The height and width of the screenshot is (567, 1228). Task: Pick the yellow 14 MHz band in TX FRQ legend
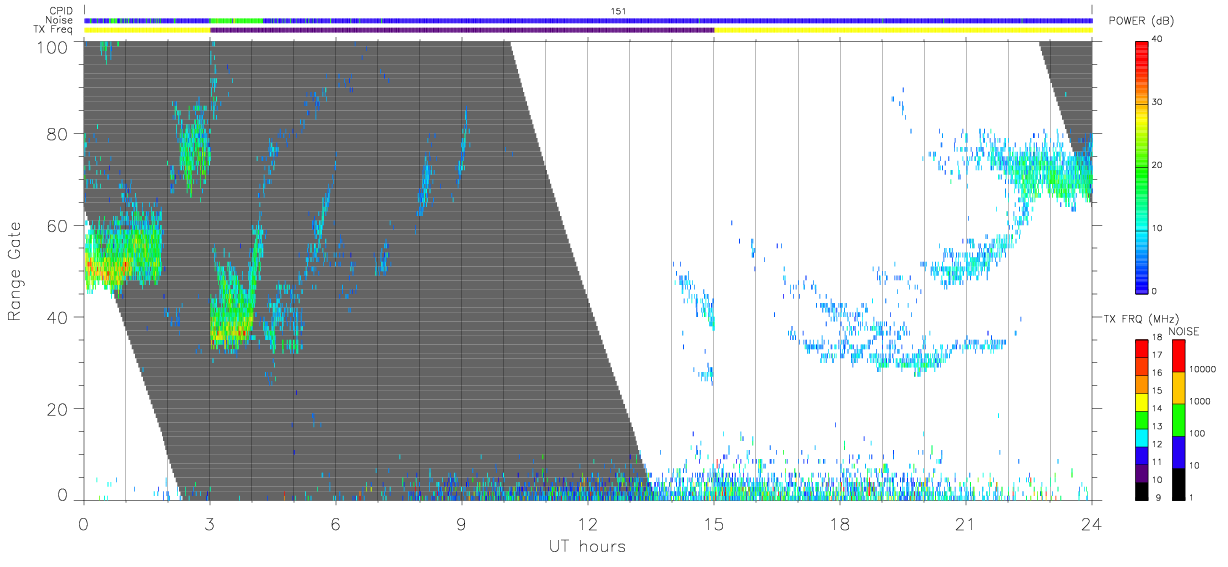1142,402
